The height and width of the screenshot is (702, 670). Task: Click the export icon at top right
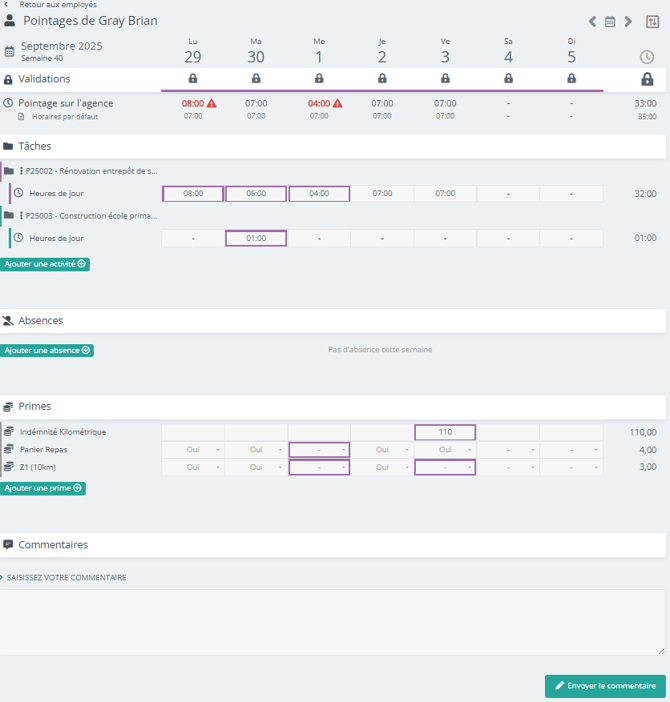coord(652,21)
